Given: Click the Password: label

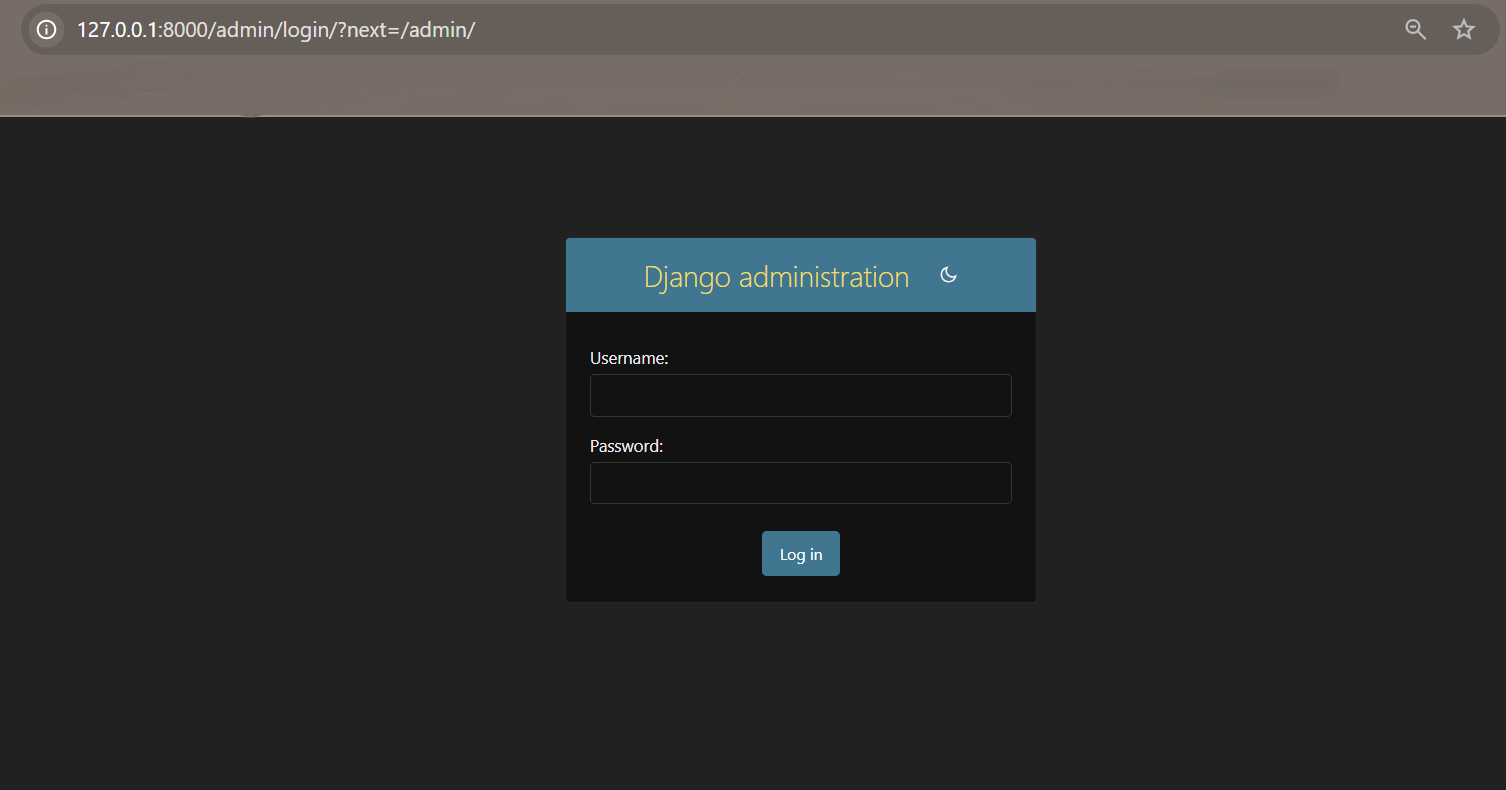Looking at the screenshot, I should [x=627, y=446].
